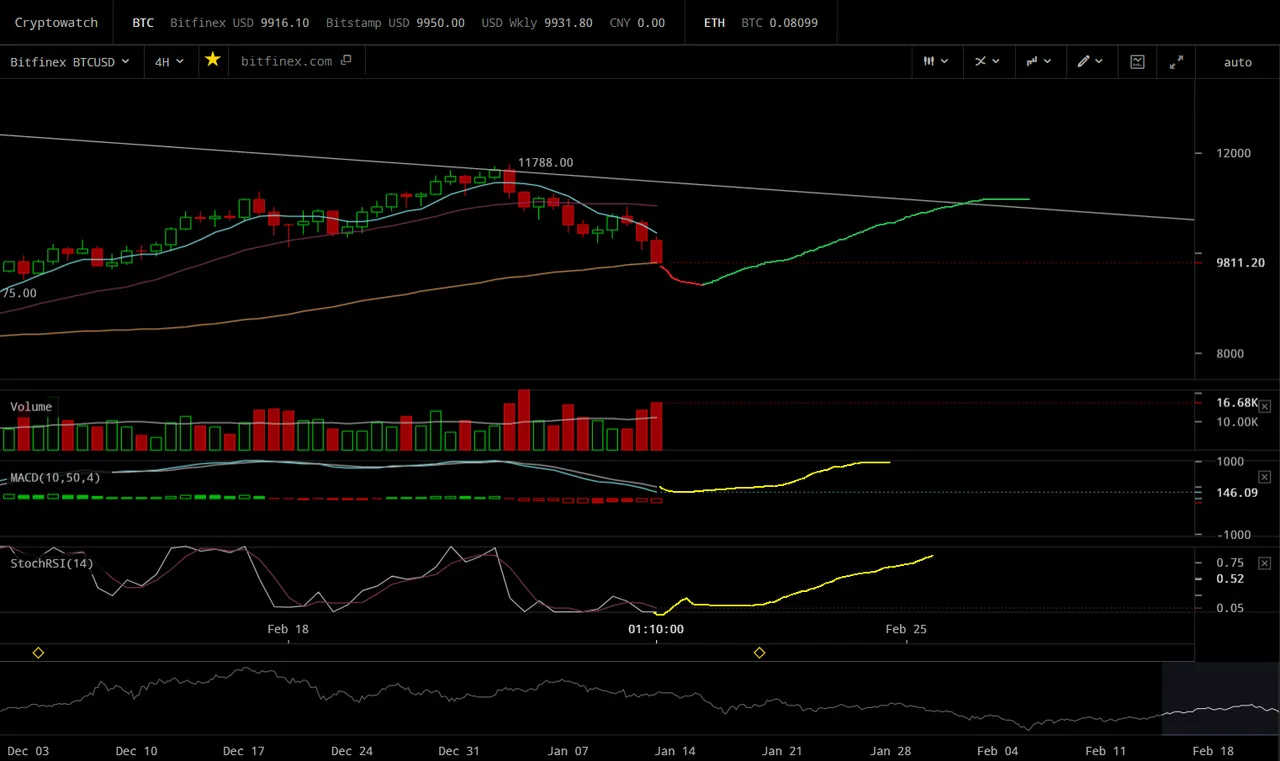Viewport: 1280px width, 761px height.
Task: Open the candlestick chart type dropdown
Action: pos(936,62)
